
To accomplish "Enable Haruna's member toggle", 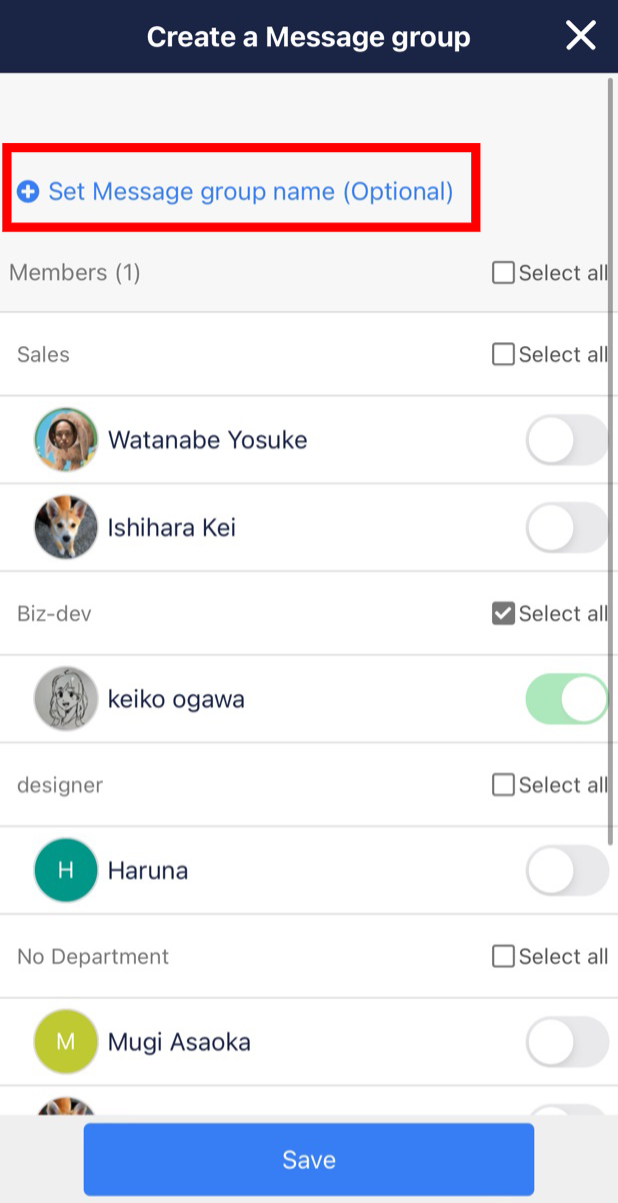I will tap(566, 870).
